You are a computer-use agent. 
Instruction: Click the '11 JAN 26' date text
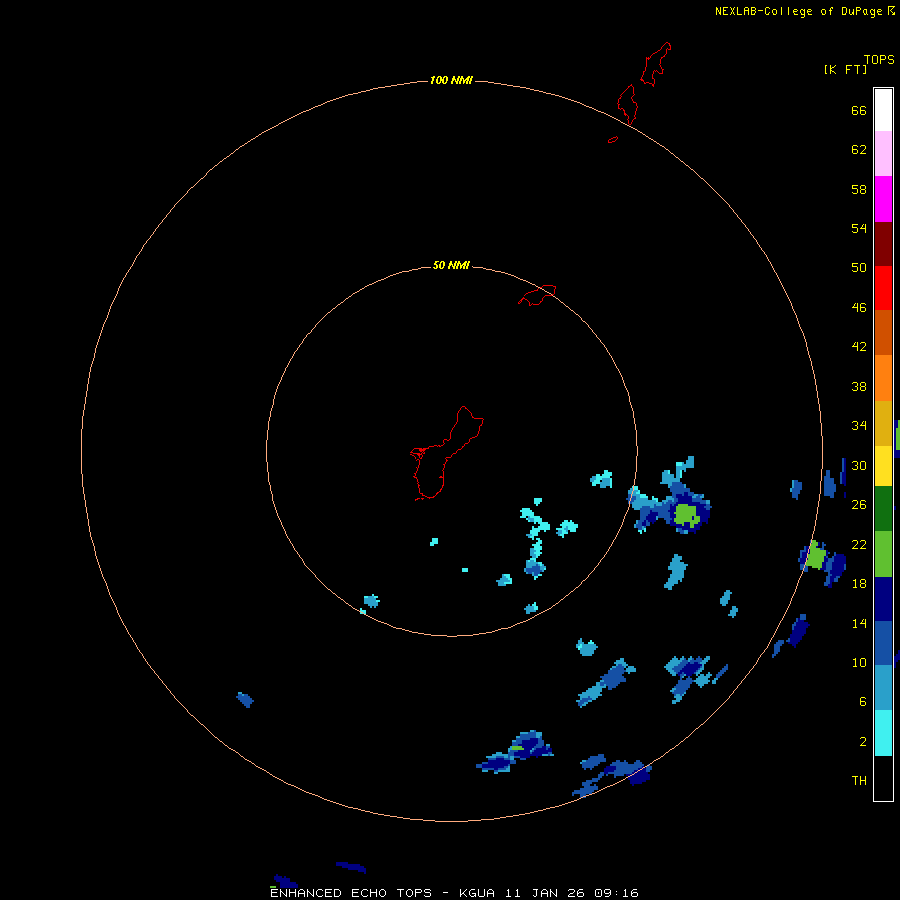[x=545, y=893]
